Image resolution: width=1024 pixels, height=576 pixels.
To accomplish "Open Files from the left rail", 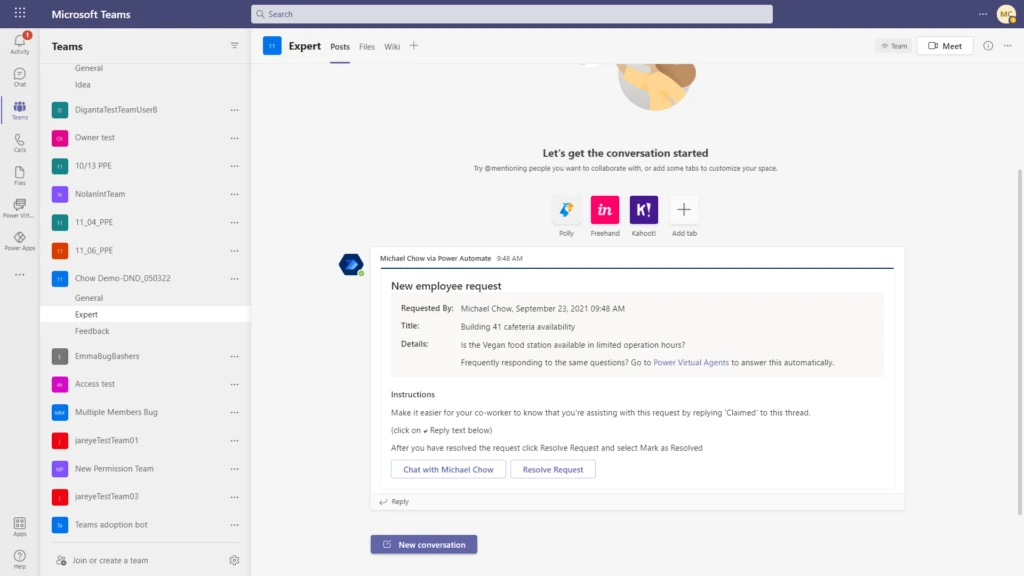I will click(19, 172).
